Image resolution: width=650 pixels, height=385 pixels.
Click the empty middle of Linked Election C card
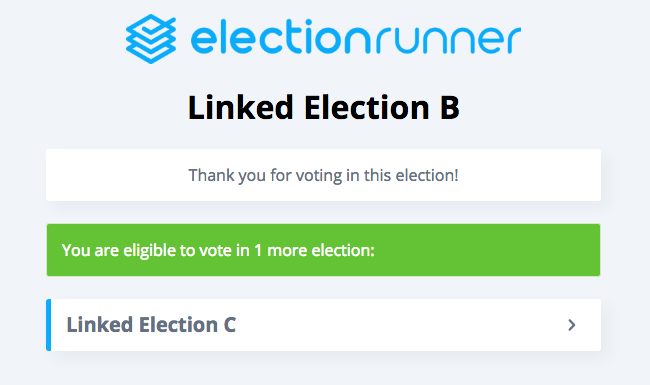click(x=398, y=325)
